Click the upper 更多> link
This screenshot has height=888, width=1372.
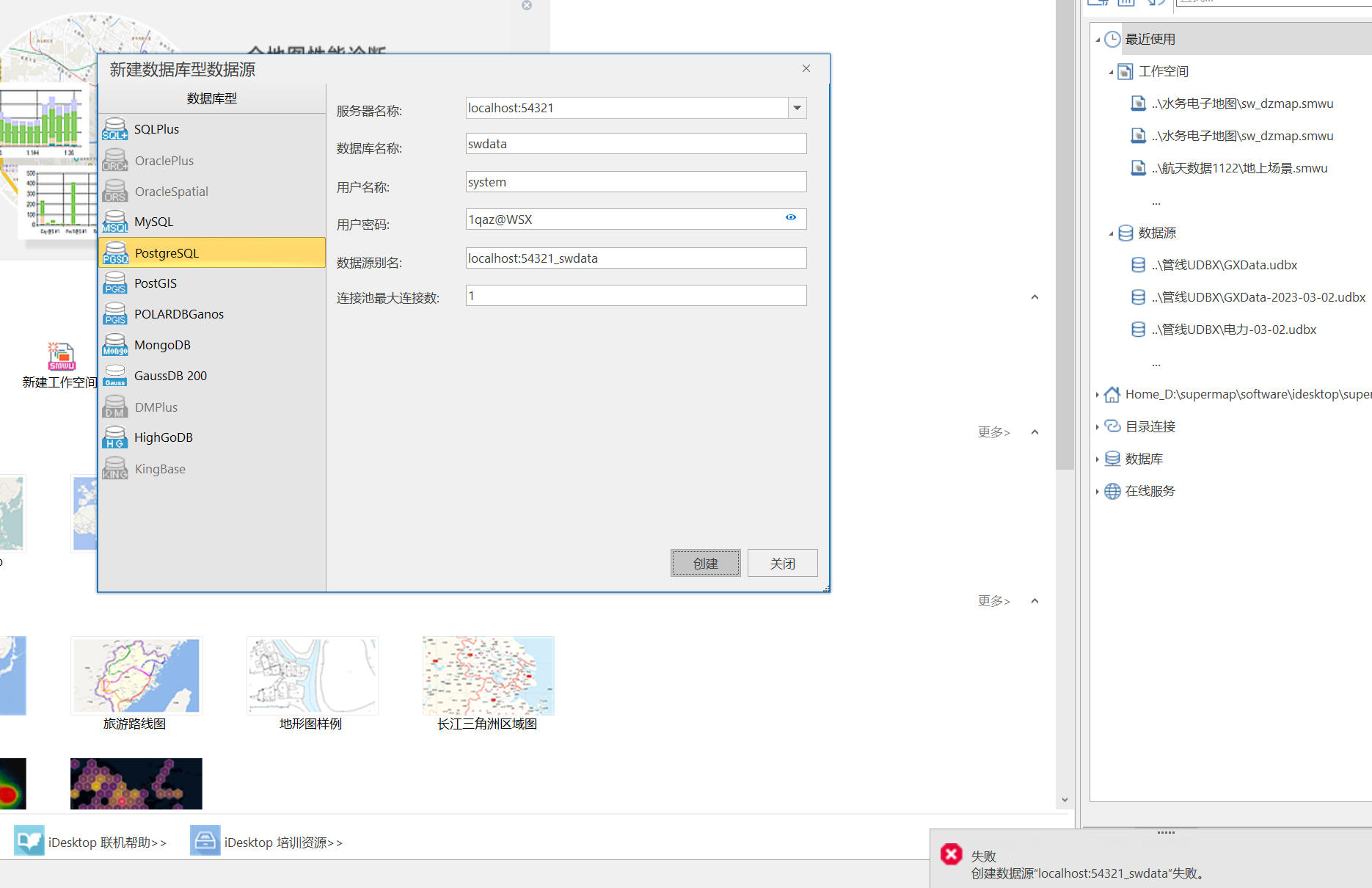[x=993, y=432]
